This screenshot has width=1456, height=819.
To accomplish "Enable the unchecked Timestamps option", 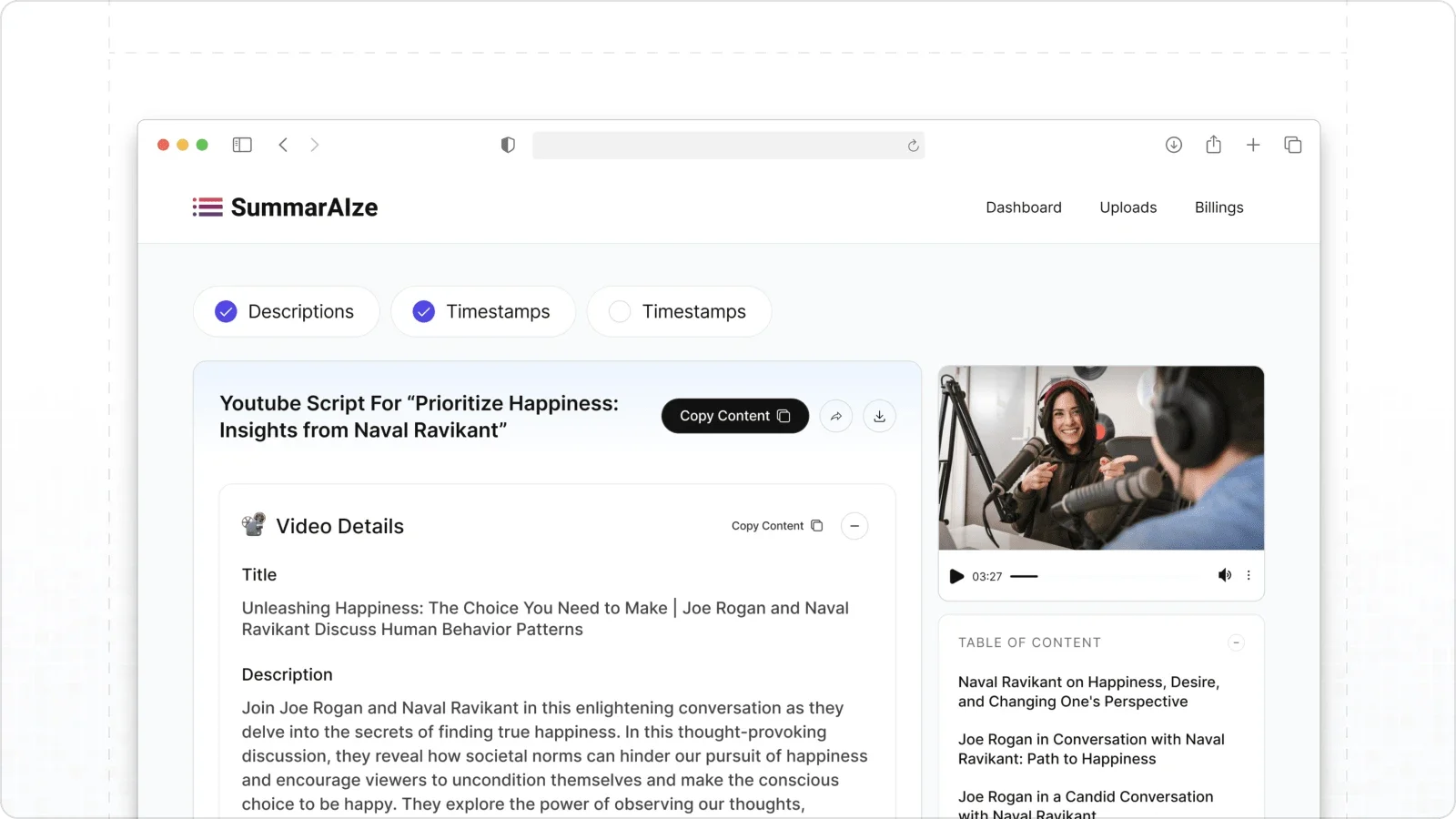I will tap(680, 311).
